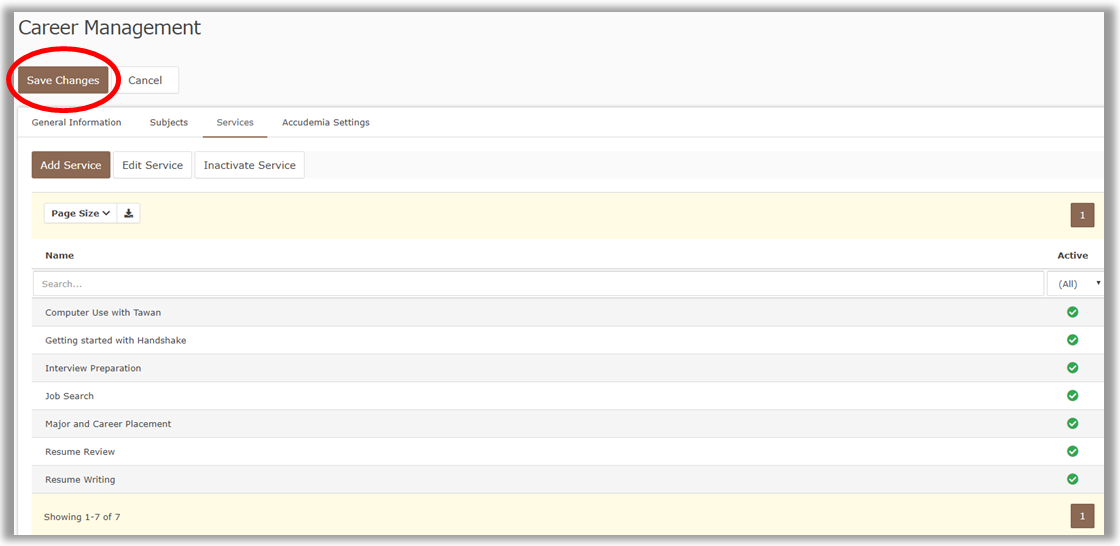This screenshot has height=546, width=1120.
Task: Click the Save Changes button
Action: [x=63, y=80]
